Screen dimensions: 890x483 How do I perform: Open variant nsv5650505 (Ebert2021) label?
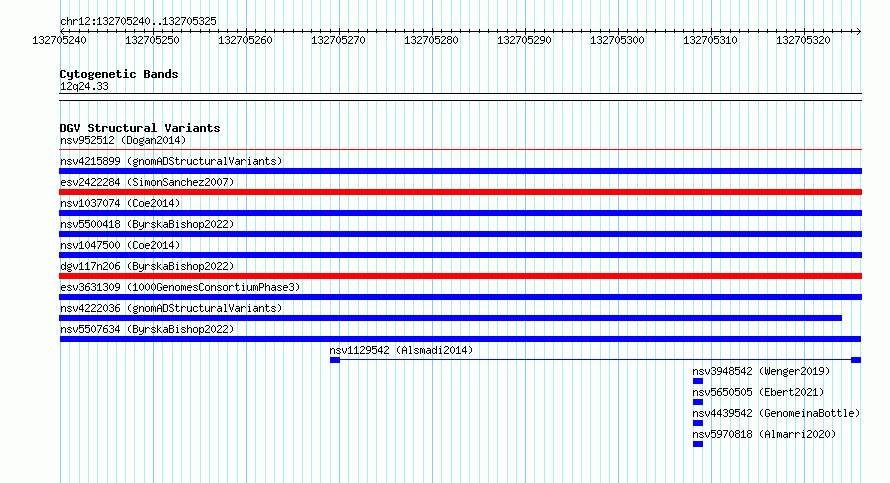pyautogui.click(x=758, y=392)
